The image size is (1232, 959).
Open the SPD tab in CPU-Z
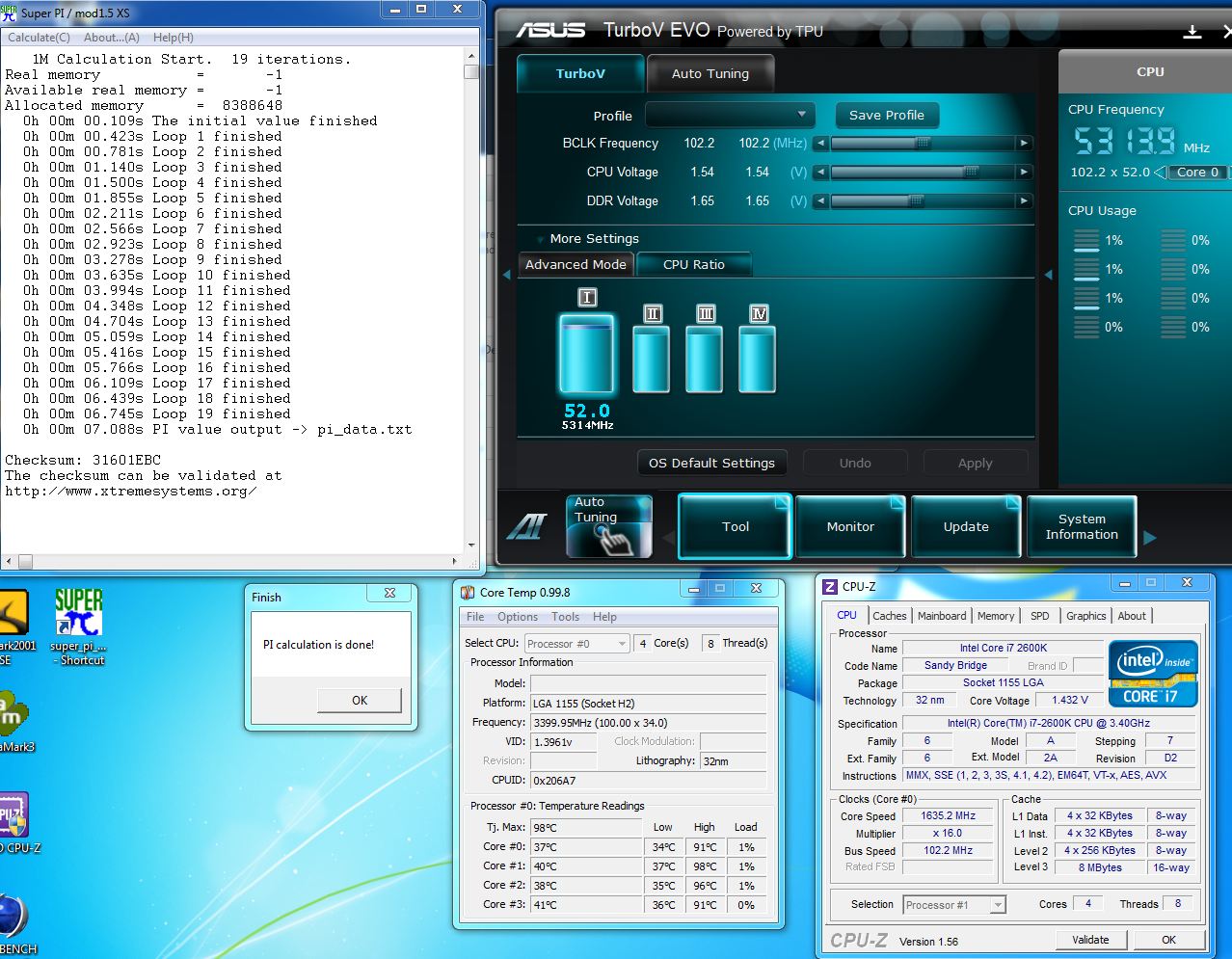click(x=1039, y=616)
